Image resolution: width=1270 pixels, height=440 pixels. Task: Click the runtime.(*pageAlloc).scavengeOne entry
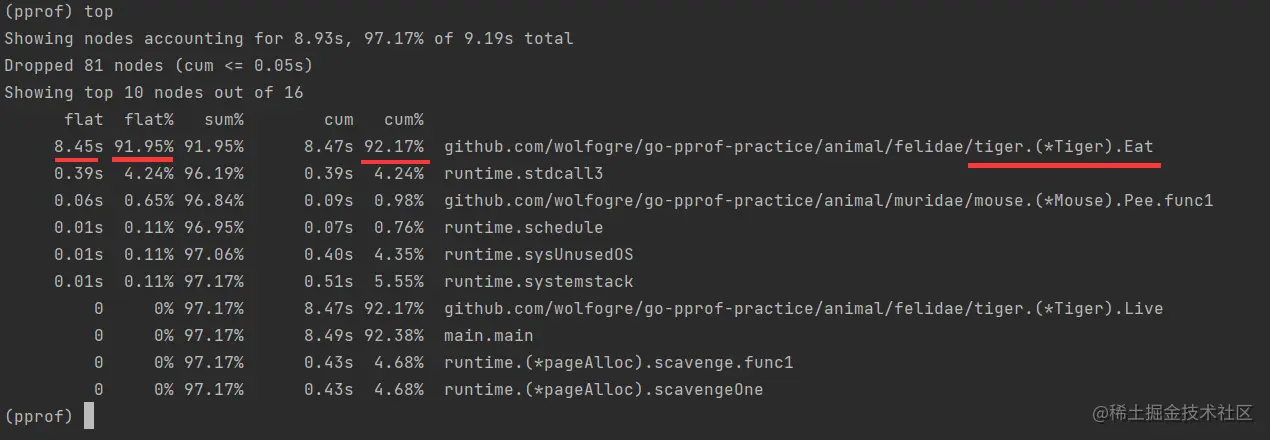click(x=603, y=389)
